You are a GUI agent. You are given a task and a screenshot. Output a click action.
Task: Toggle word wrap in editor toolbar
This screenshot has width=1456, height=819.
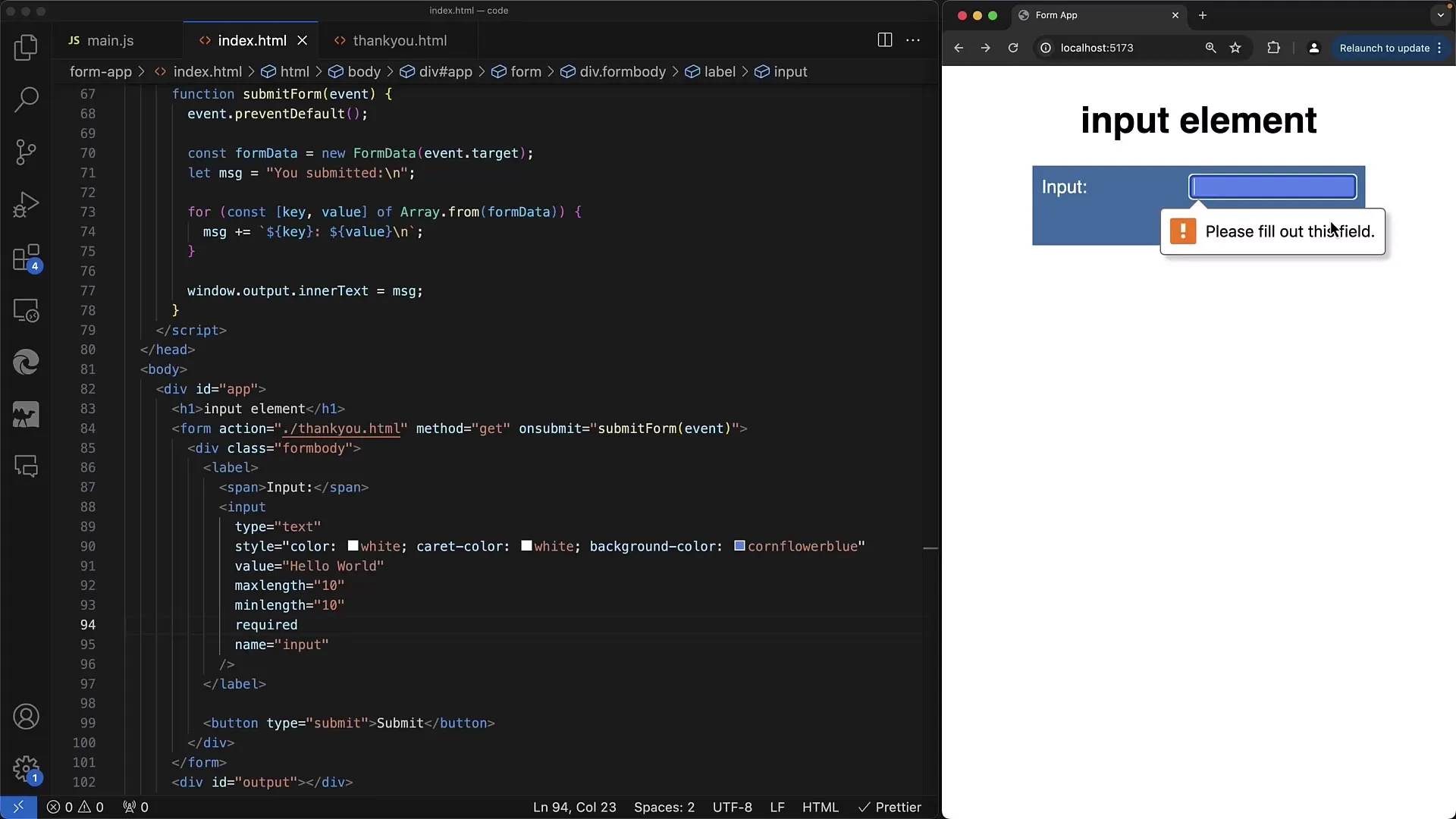coord(912,40)
